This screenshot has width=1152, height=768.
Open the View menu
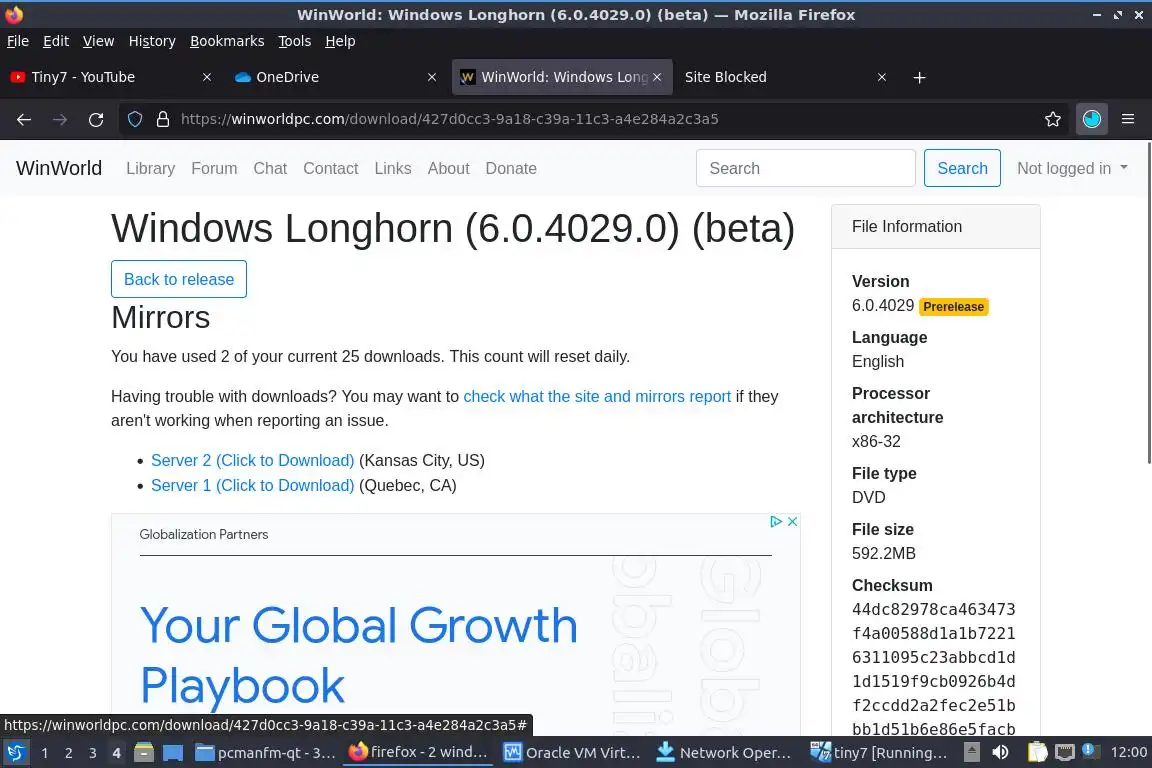98,41
